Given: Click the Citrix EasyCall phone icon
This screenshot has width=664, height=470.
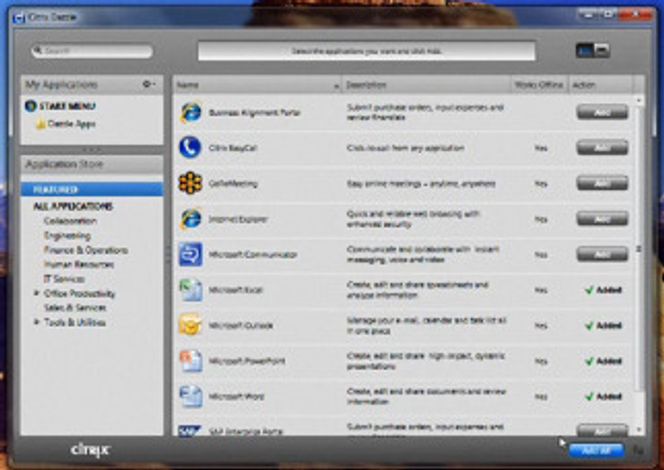Looking at the screenshot, I should coord(190,148).
